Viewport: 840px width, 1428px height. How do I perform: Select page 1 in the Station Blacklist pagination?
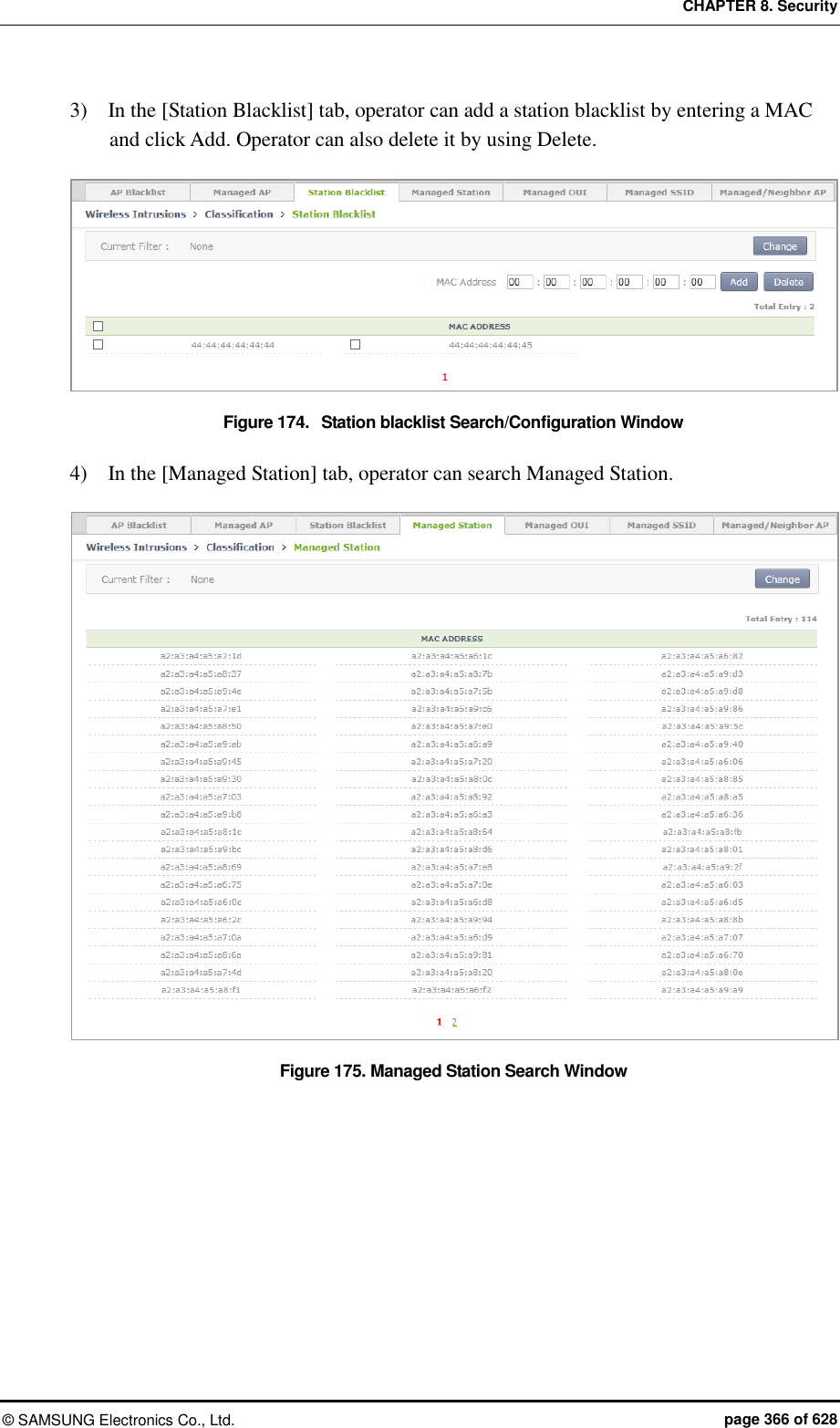pos(444,376)
